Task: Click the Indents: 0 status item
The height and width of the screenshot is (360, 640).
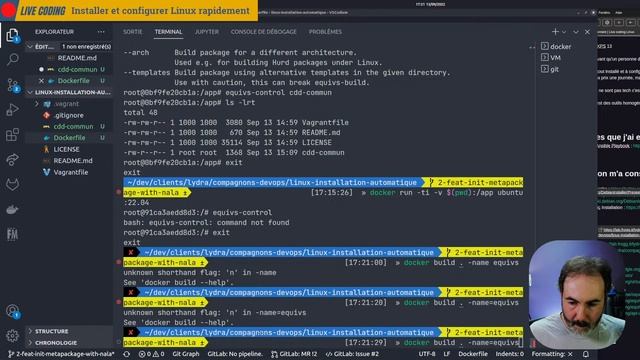Action: coord(509,354)
